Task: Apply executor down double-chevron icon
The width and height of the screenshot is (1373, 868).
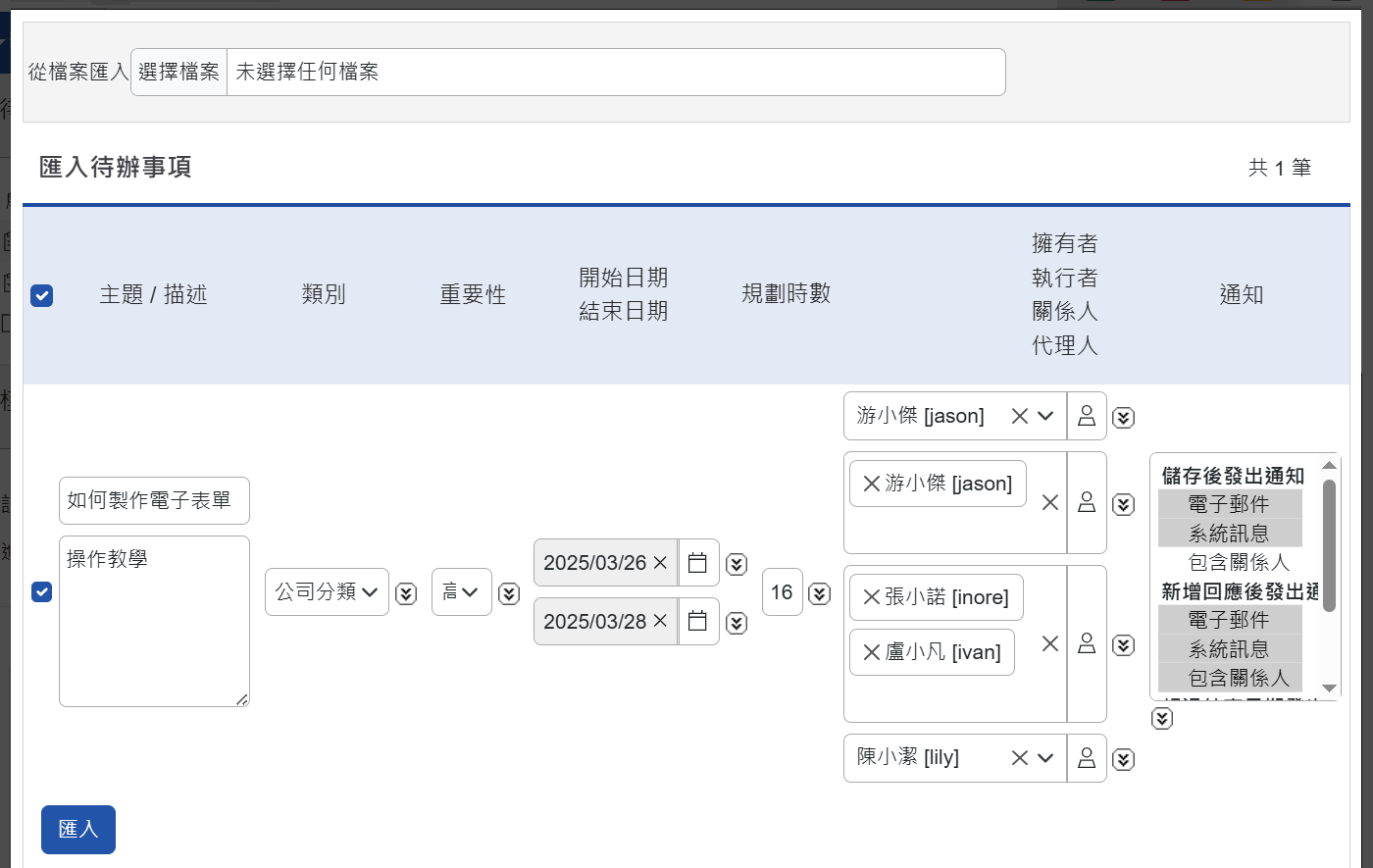Action: (x=1124, y=504)
